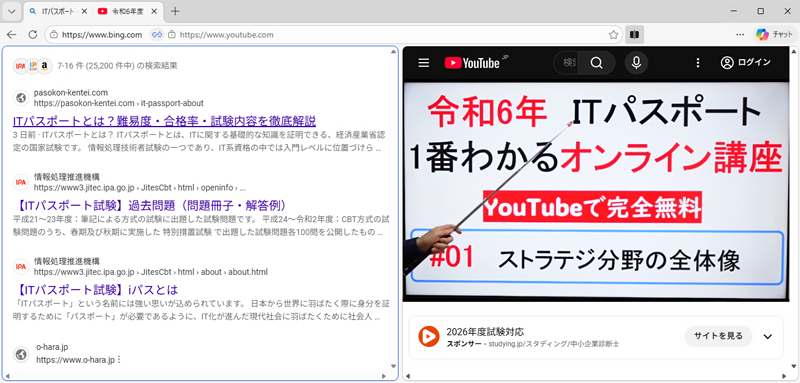
Task: Click the left pane scrollbar down arrow
Action: (393, 366)
